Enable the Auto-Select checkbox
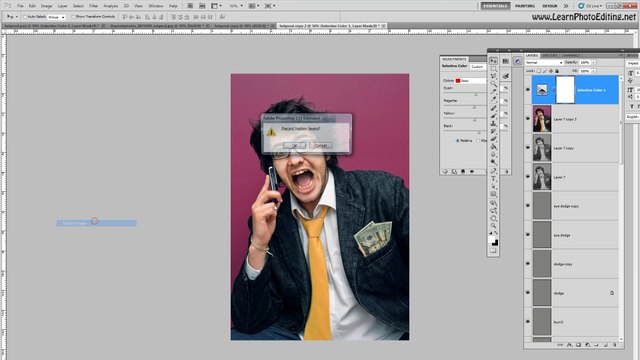The height and width of the screenshot is (360, 640). pyautogui.click(x=25, y=17)
